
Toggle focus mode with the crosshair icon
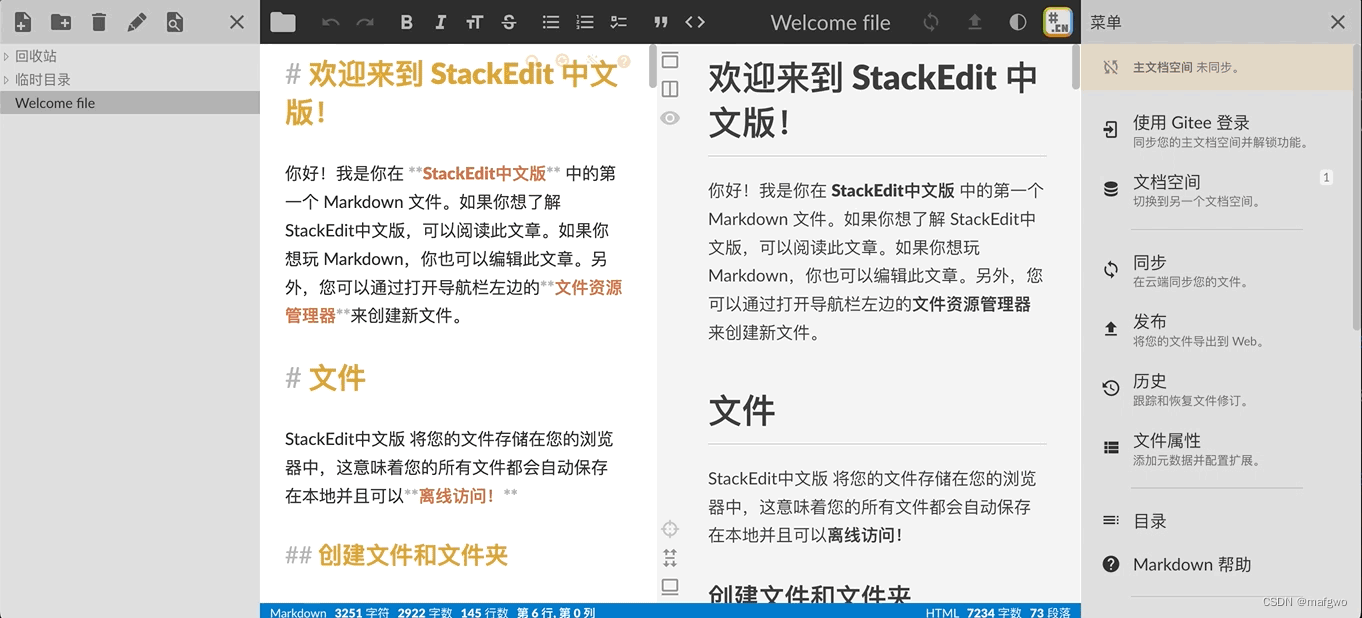click(x=670, y=529)
